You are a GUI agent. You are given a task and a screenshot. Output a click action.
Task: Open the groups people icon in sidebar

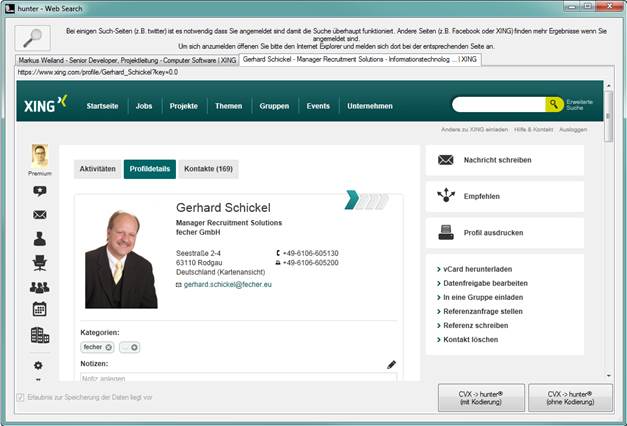coord(40,287)
